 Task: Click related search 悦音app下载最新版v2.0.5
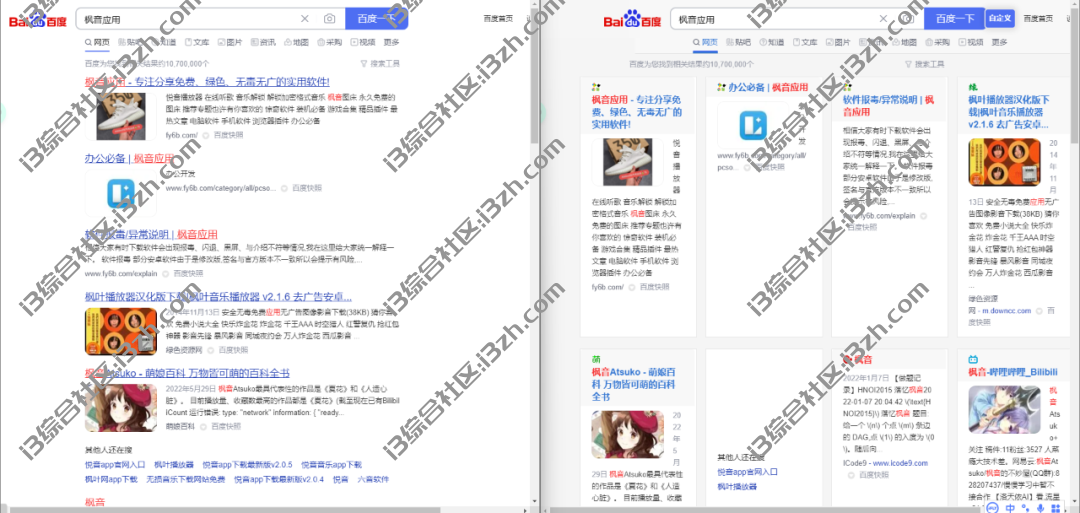(247, 465)
